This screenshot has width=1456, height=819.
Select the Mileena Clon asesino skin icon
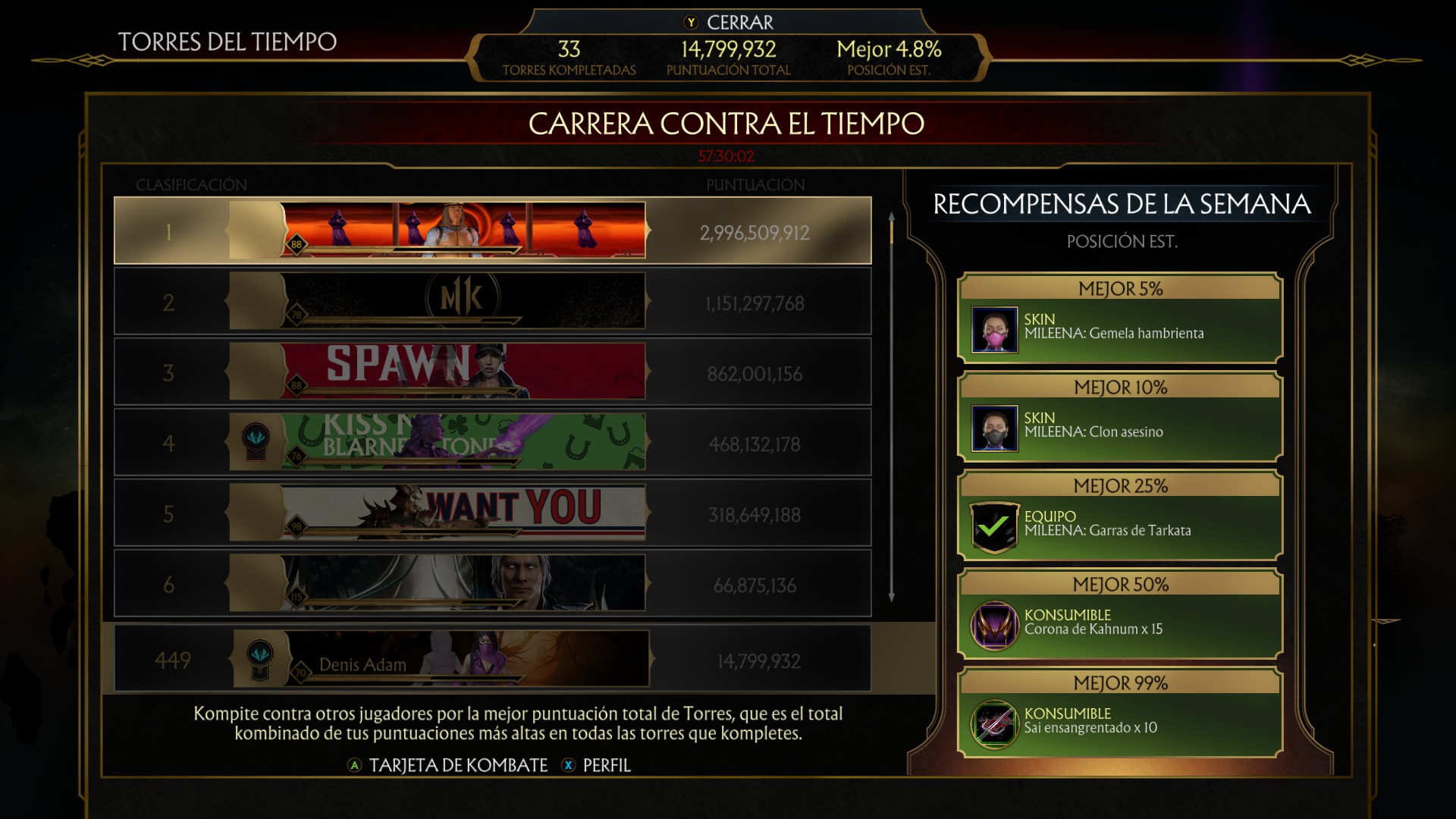pyautogui.click(x=994, y=428)
